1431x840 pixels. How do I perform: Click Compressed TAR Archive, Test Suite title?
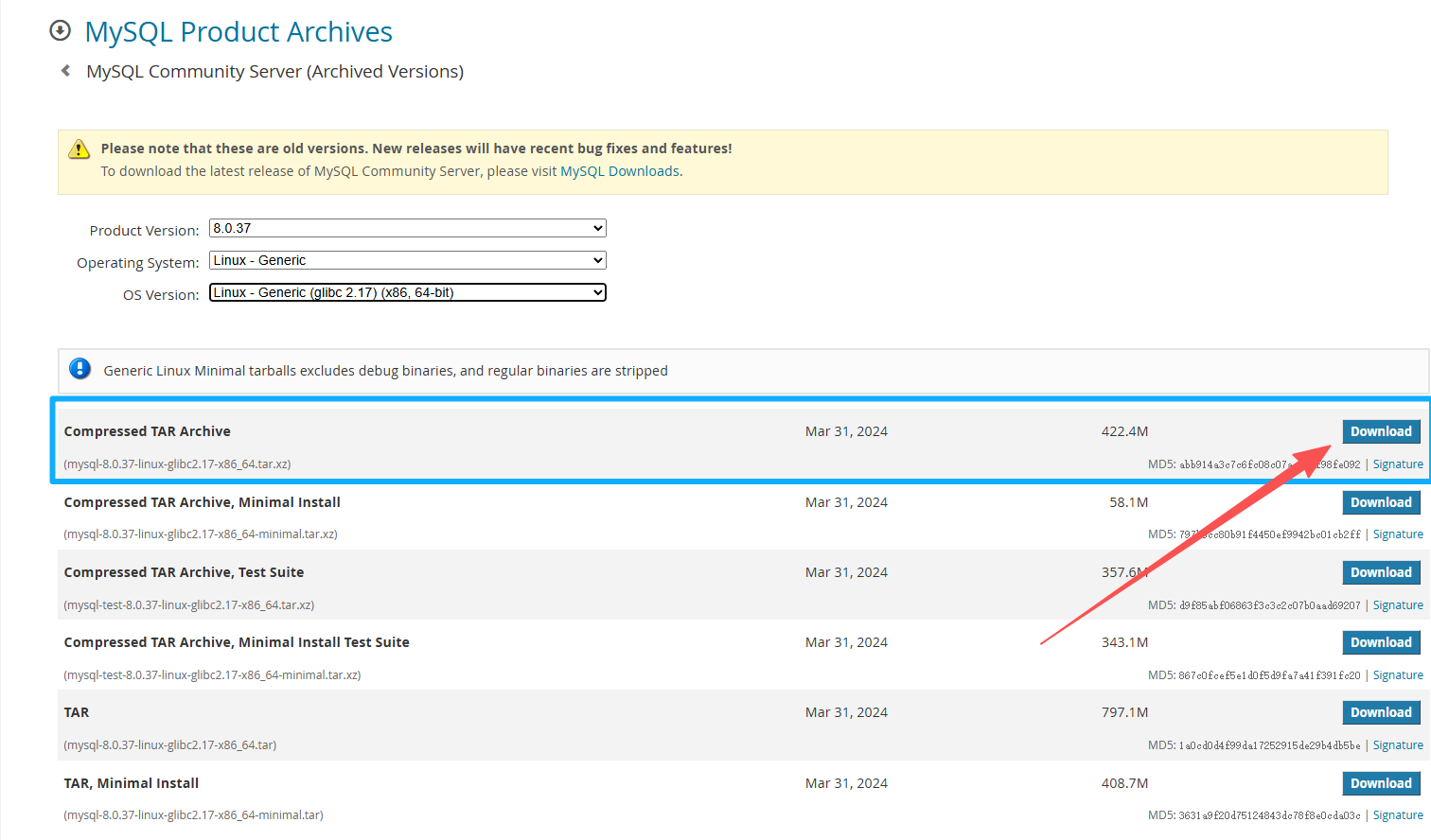tap(185, 572)
